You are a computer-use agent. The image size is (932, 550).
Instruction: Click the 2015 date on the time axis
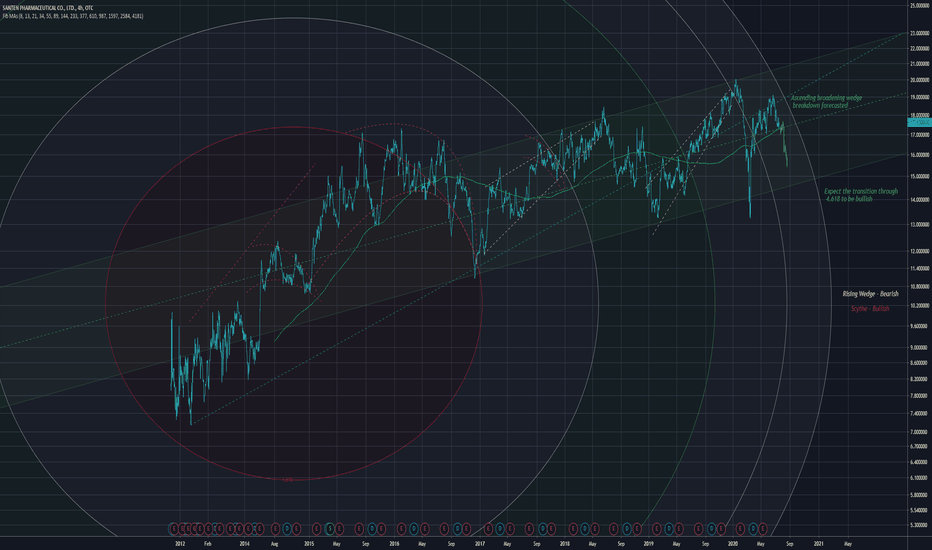[309, 543]
